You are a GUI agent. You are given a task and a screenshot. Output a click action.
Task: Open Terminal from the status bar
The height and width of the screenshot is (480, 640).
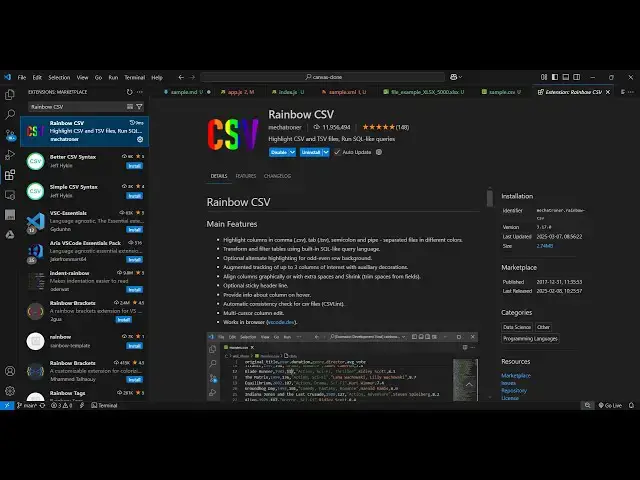pyautogui.click(x=104, y=405)
